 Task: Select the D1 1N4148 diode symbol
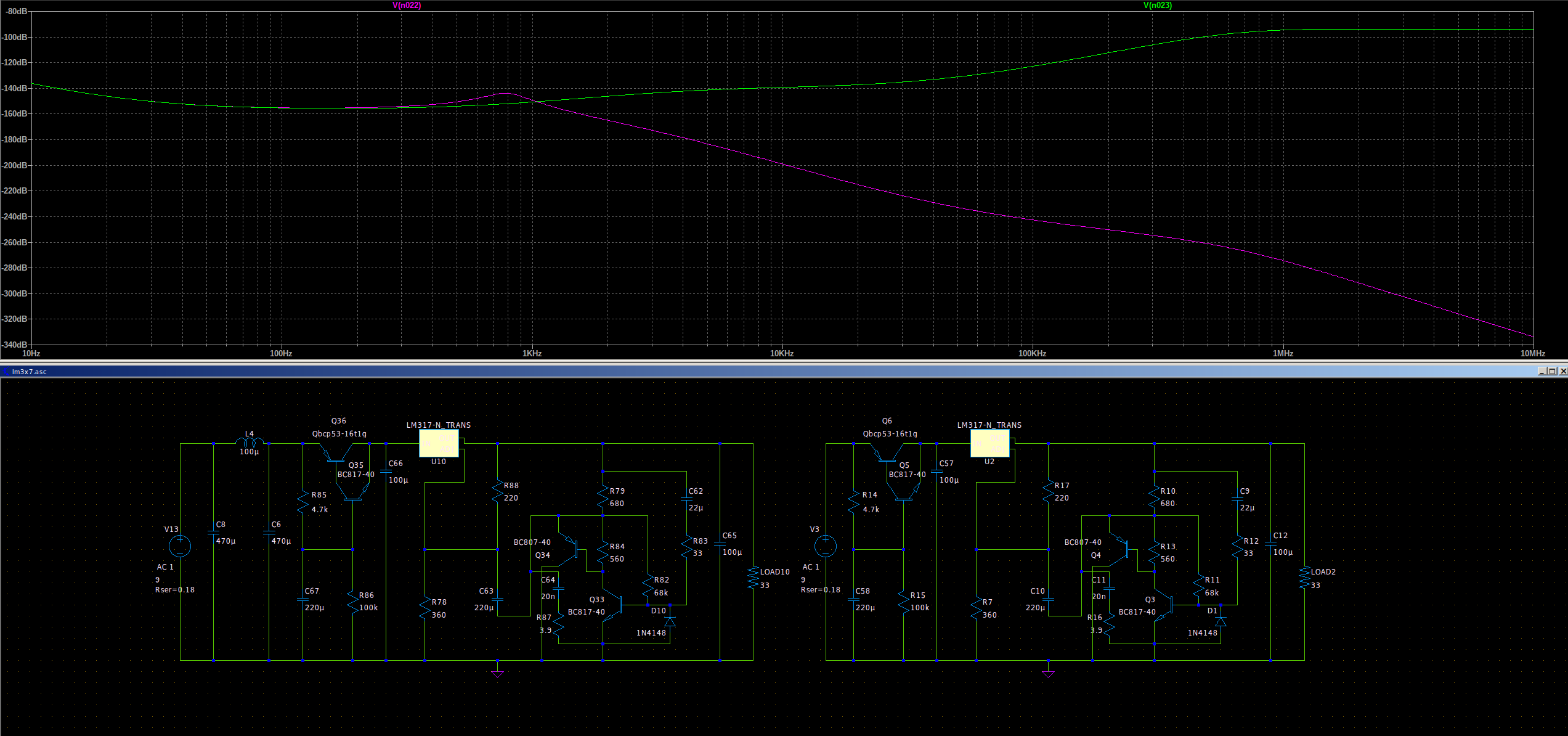tap(1221, 621)
